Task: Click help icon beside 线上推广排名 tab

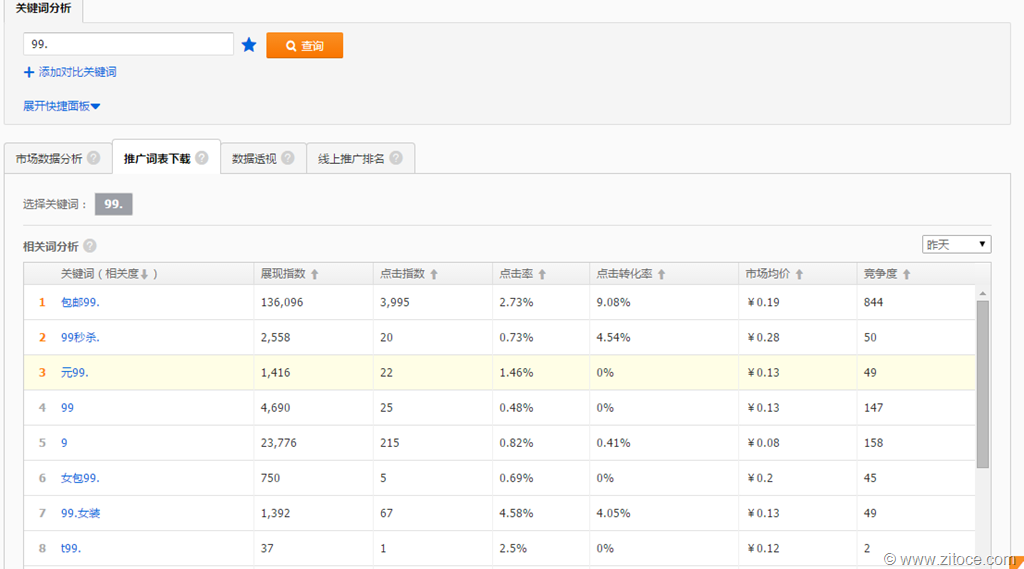Action: tap(396, 158)
